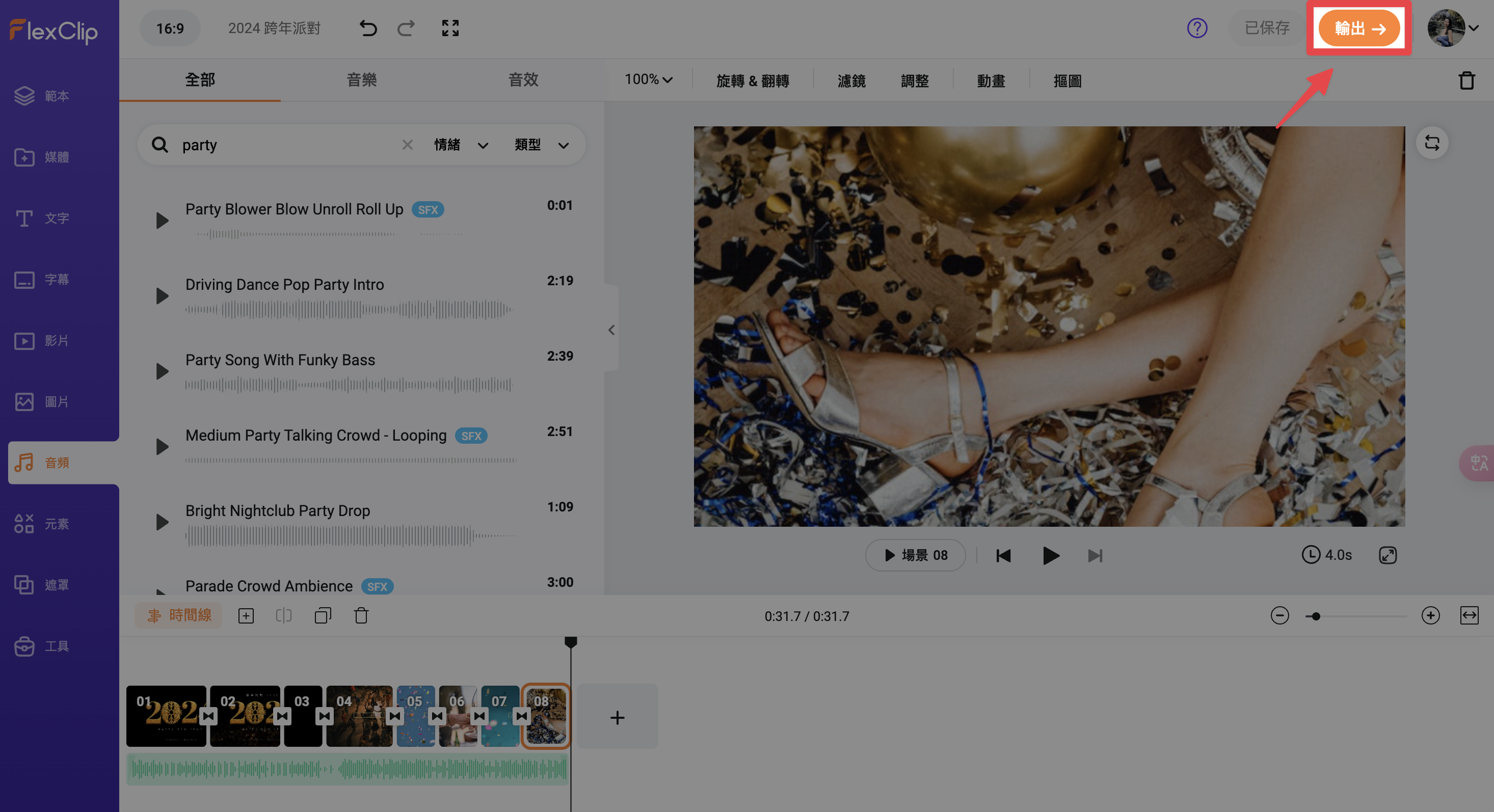Toggle transition between scene 01 and 02
The height and width of the screenshot is (812, 1494).
click(x=209, y=716)
